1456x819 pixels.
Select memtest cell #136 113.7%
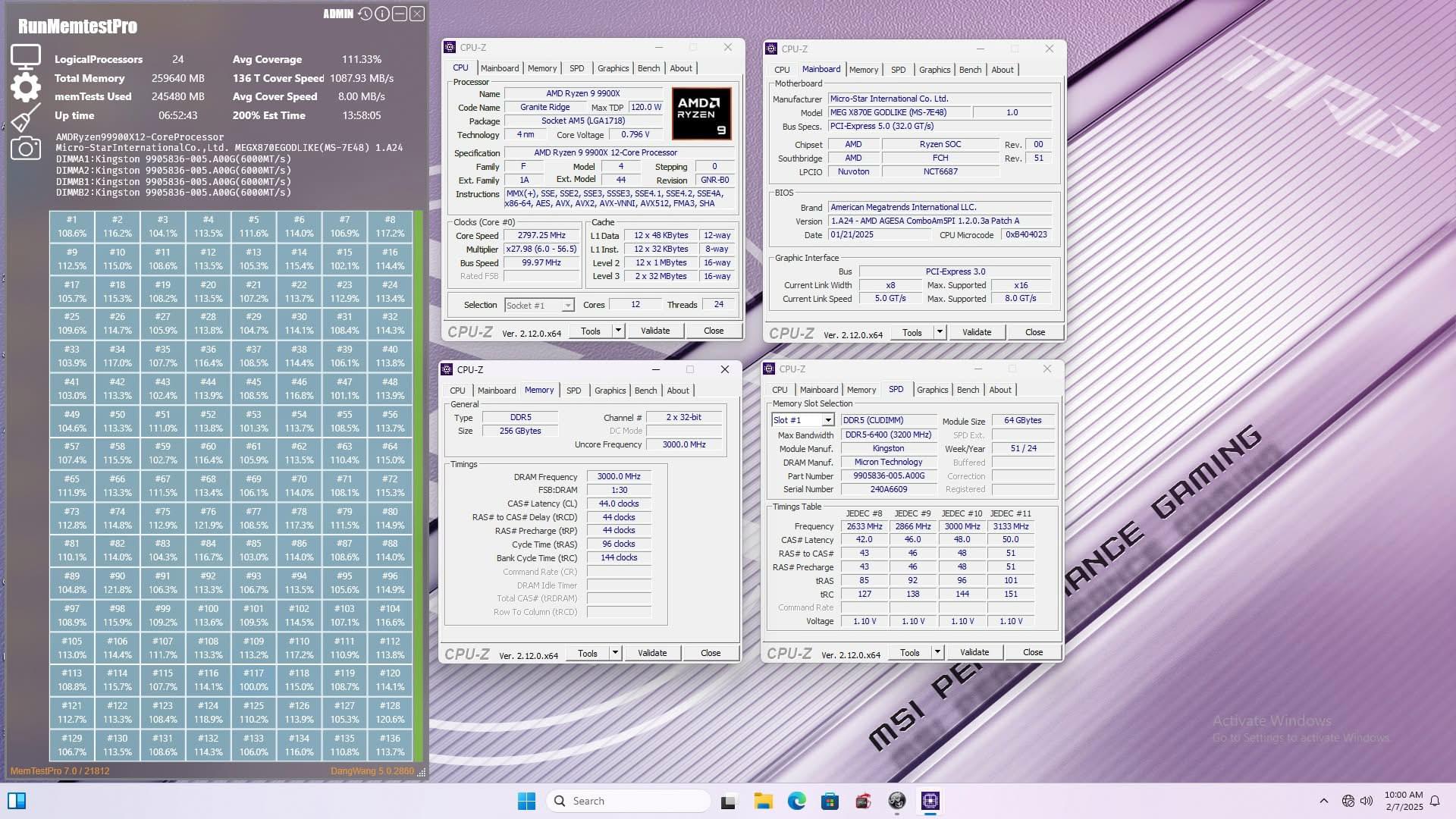pyautogui.click(x=391, y=745)
